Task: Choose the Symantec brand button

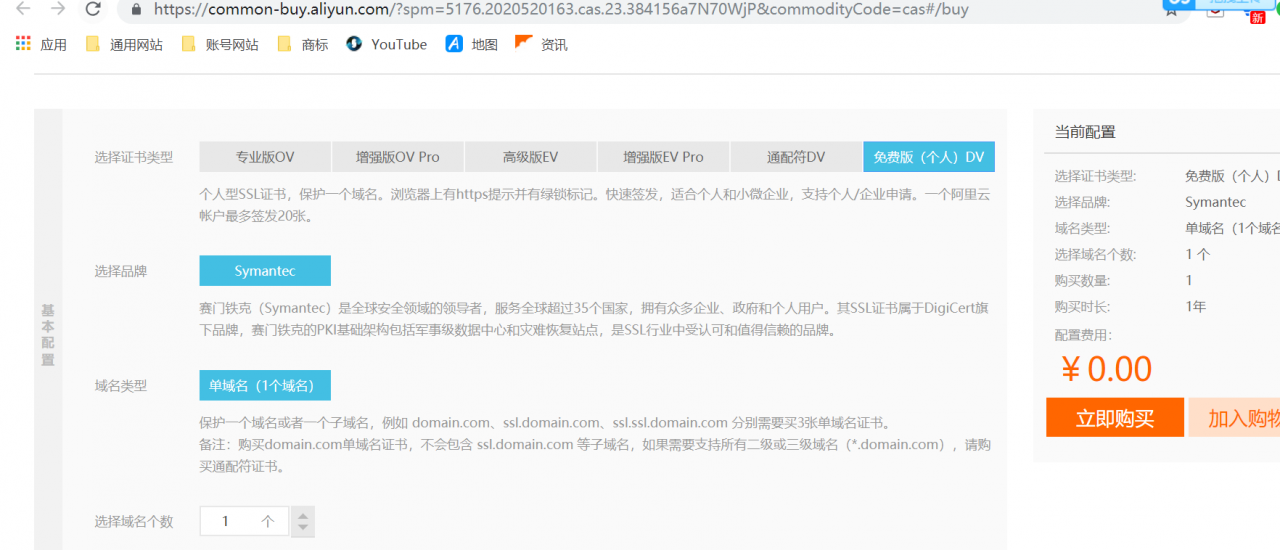Action: point(265,271)
